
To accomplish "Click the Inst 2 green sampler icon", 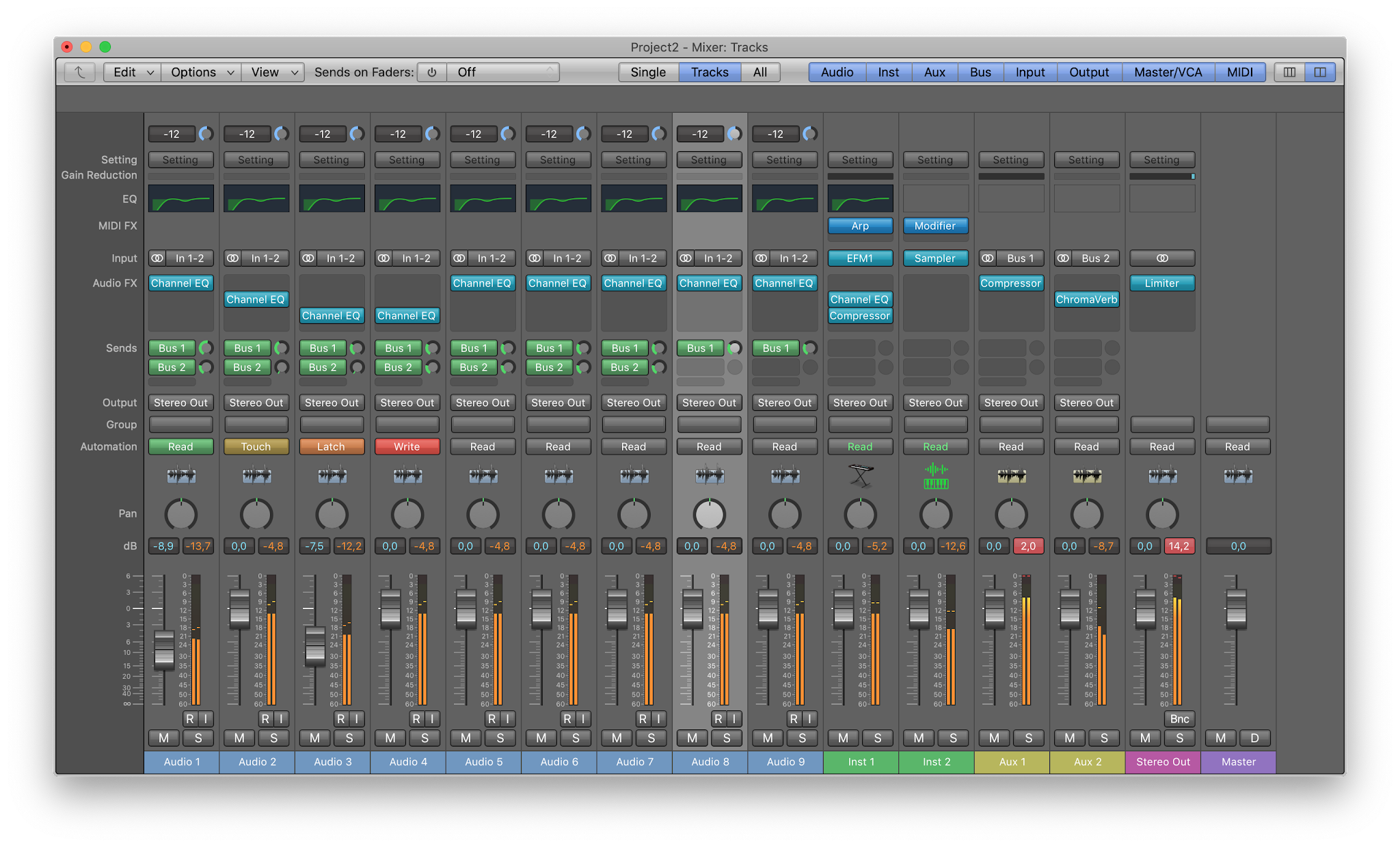I will pyautogui.click(x=936, y=476).
